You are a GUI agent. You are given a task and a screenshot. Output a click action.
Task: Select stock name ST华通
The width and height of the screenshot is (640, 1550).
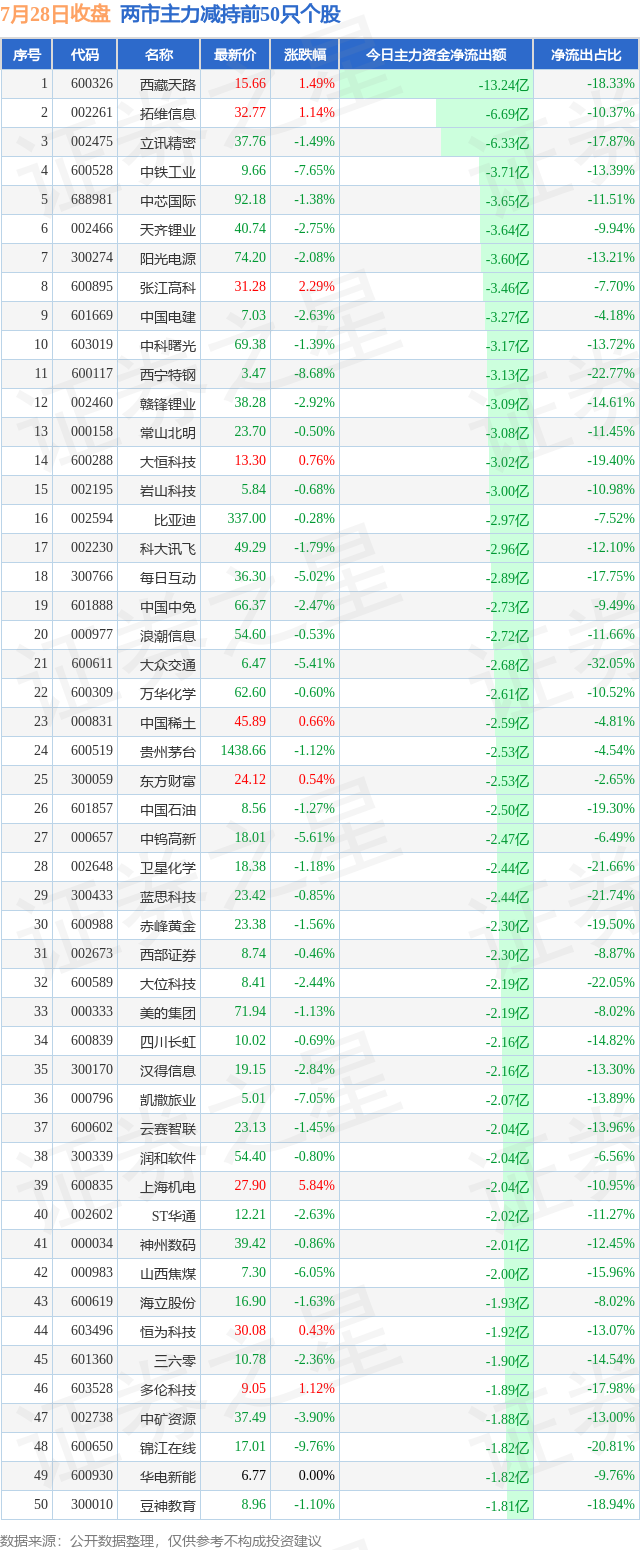[x=173, y=1215]
